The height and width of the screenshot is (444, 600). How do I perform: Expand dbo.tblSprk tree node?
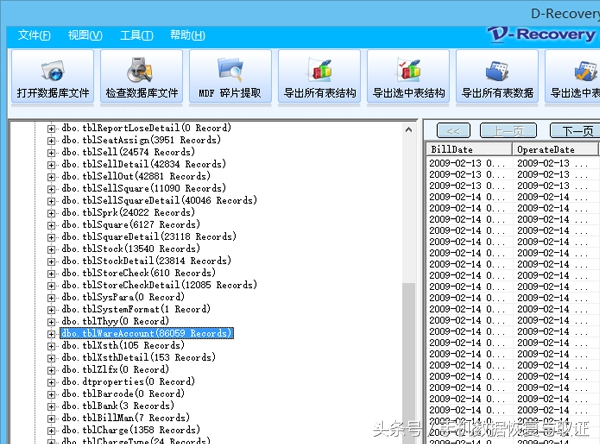[51, 213]
